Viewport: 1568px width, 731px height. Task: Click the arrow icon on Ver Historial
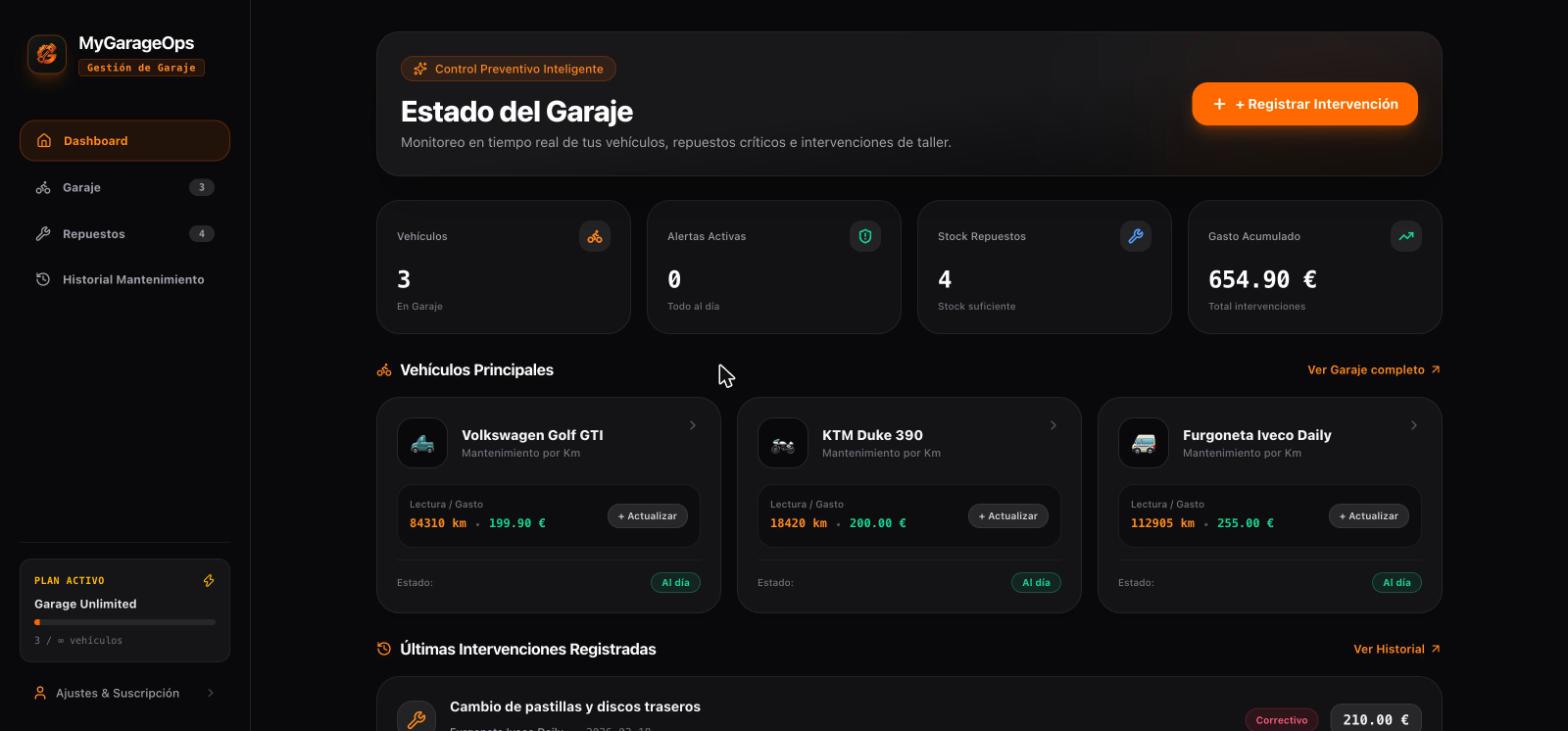click(x=1436, y=649)
